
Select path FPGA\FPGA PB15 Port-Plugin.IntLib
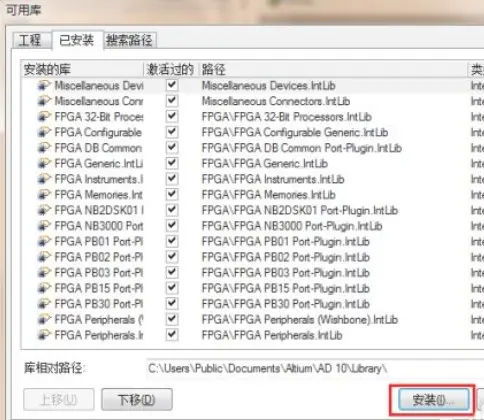pyautogui.click(x=286, y=289)
